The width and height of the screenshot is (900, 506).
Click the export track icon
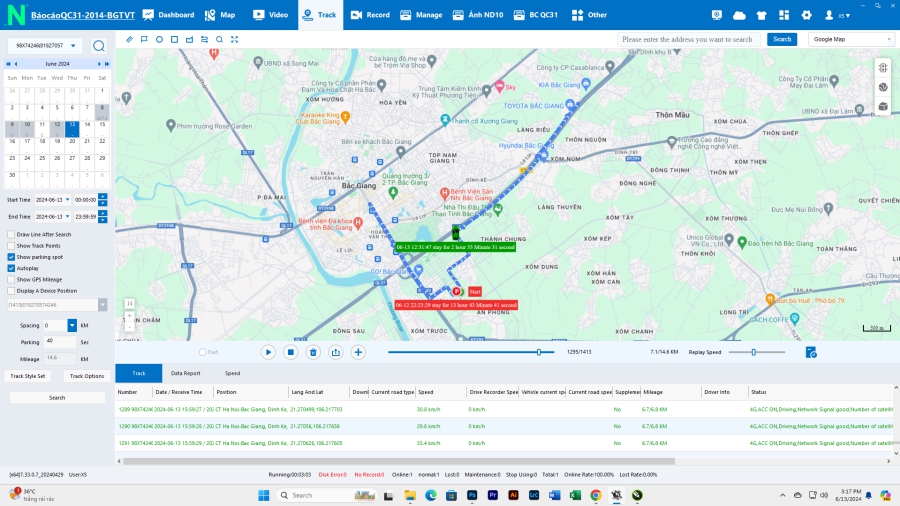point(335,352)
